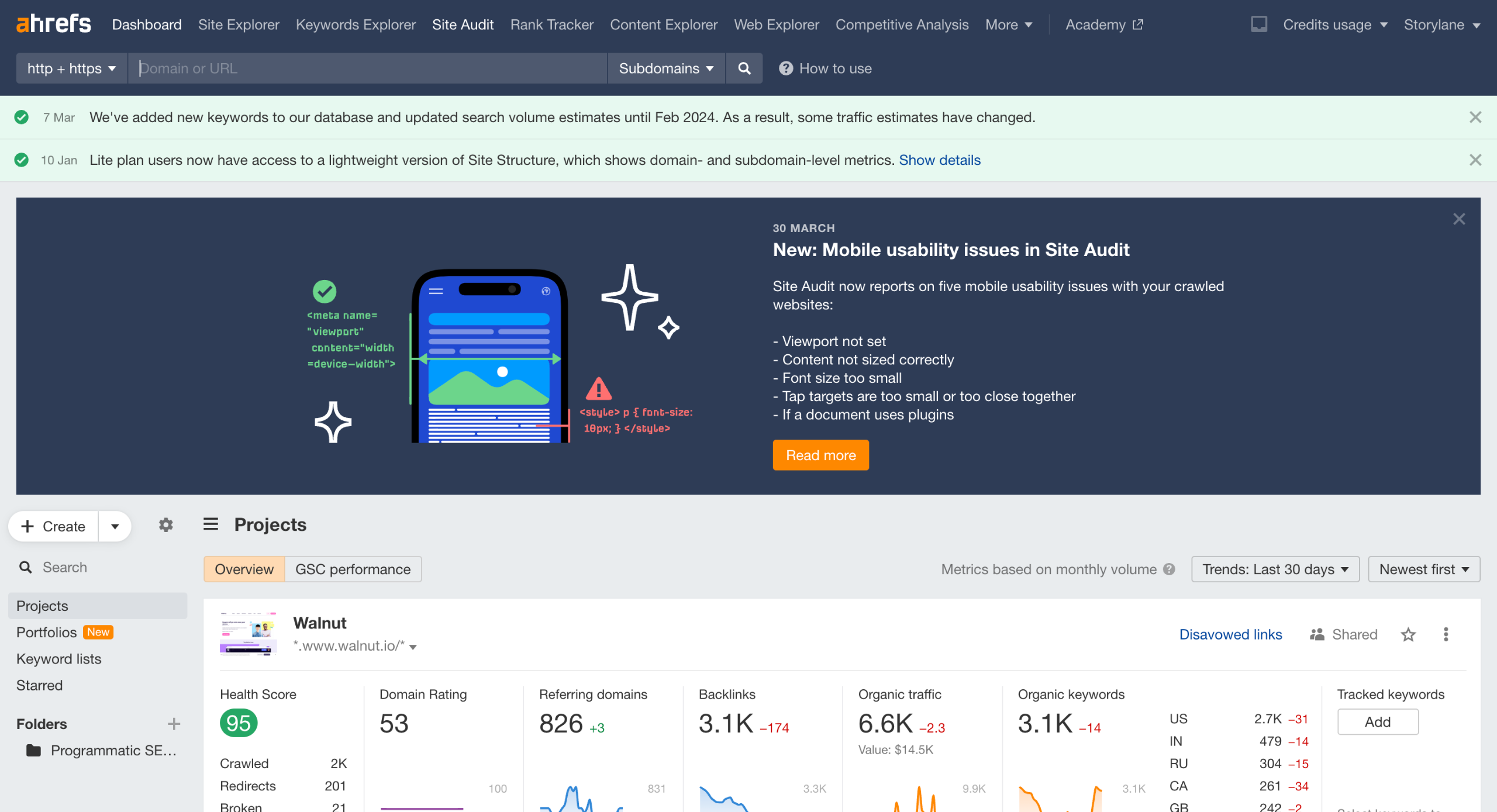Screen dimensions: 1497x812
Task: Open Web Explorer
Action: tap(776, 25)
